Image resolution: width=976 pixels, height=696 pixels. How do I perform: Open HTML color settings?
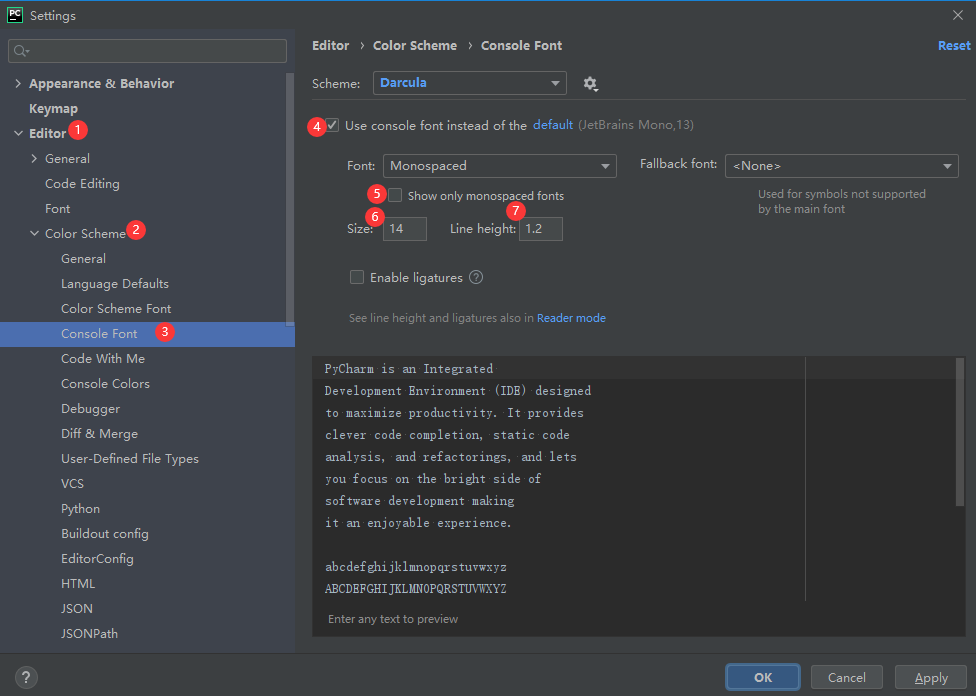coord(78,583)
